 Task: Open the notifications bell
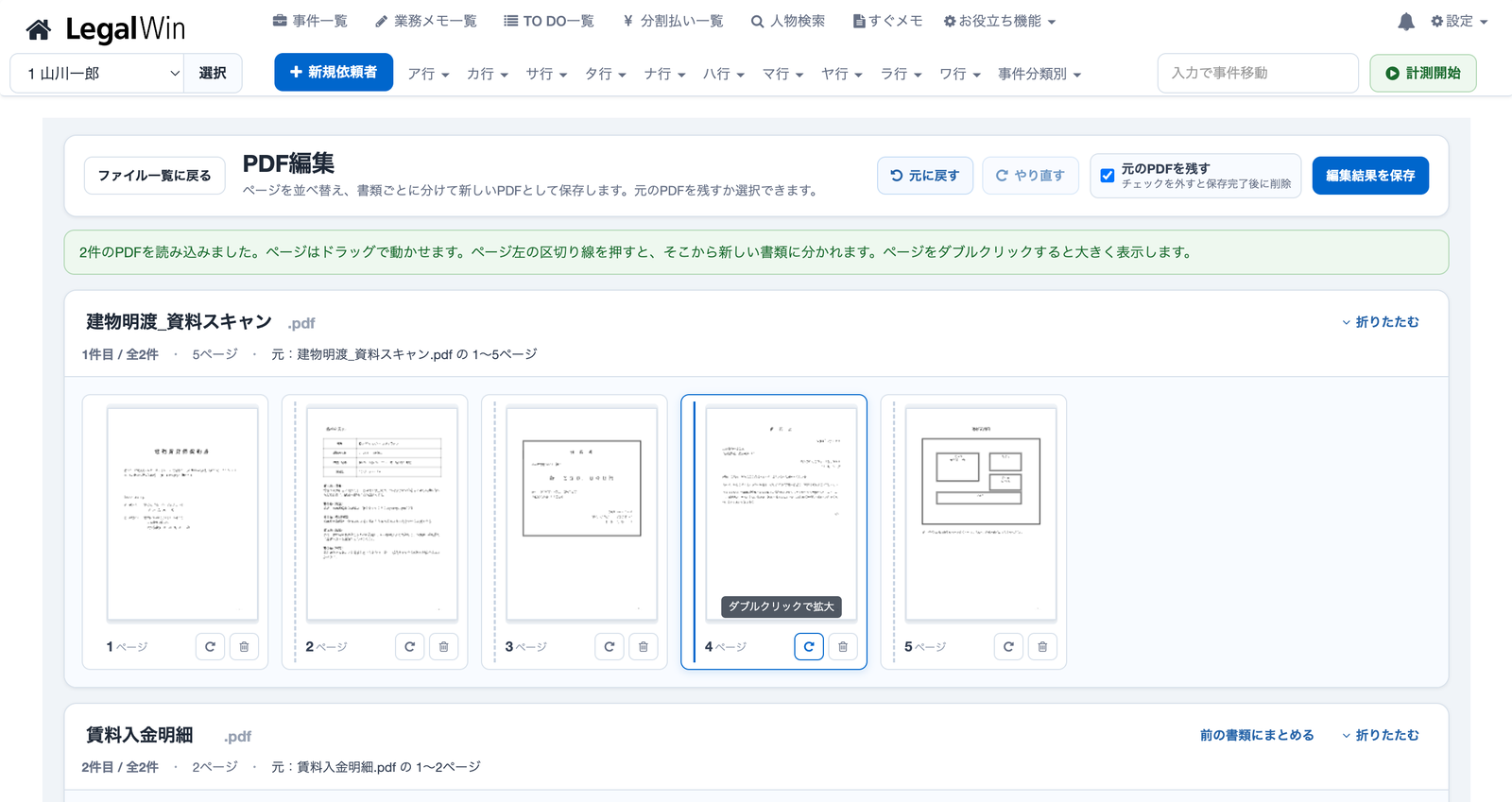(1406, 21)
